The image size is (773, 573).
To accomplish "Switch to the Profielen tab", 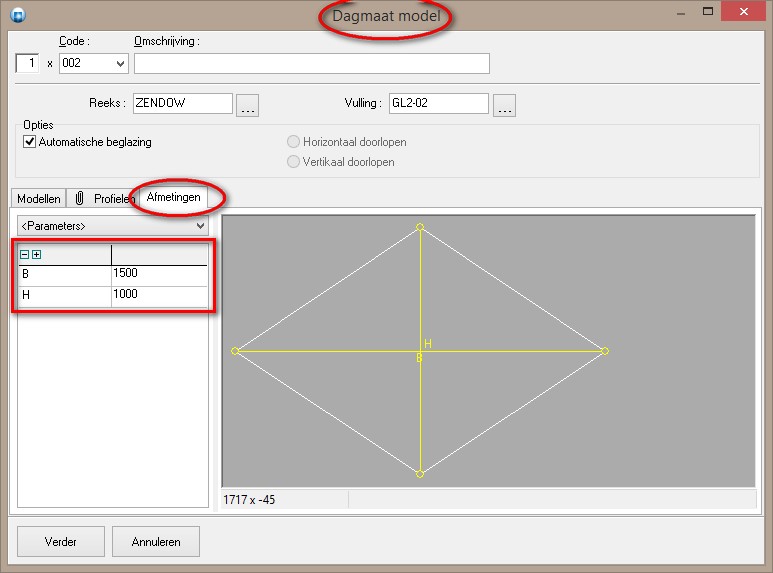I will (x=104, y=199).
